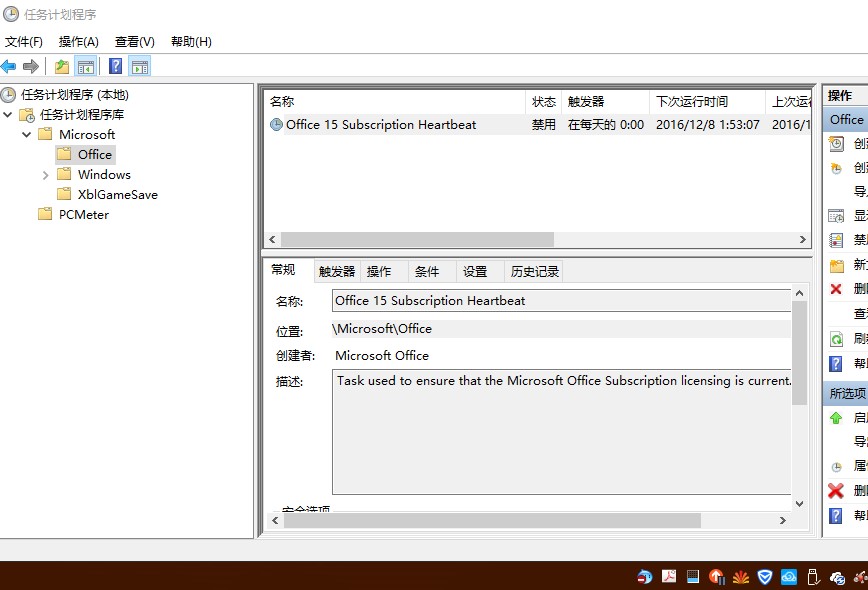Click the 描述 description text box
Screen dimensions: 868x590
tap(561, 432)
